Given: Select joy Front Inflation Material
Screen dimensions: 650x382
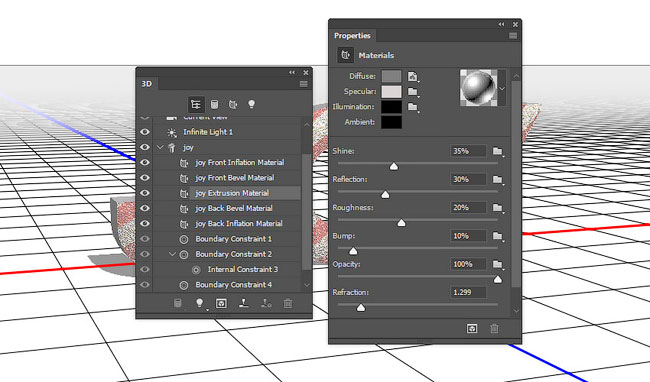Looking at the screenshot, I should pos(227,162).
